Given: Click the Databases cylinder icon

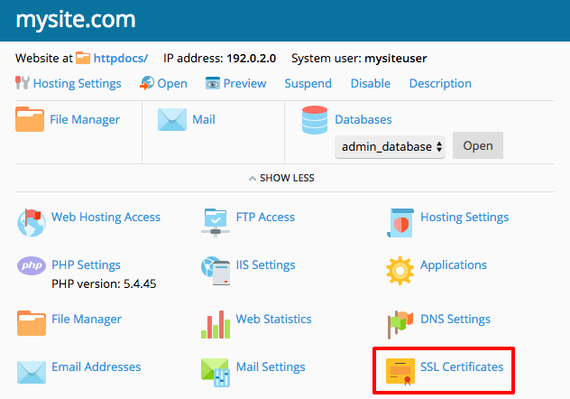Looking at the screenshot, I should click(x=314, y=120).
